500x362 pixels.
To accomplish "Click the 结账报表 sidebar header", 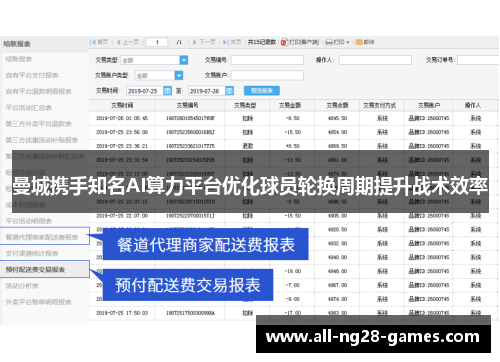I will coord(17,44).
